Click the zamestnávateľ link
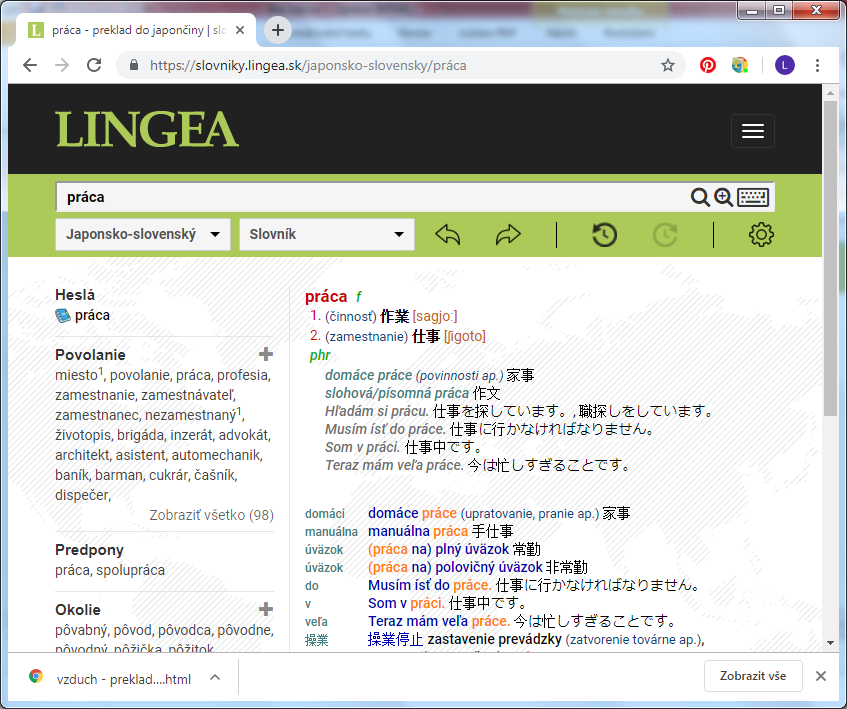This screenshot has width=847, height=709. pyautogui.click(x=187, y=395)
